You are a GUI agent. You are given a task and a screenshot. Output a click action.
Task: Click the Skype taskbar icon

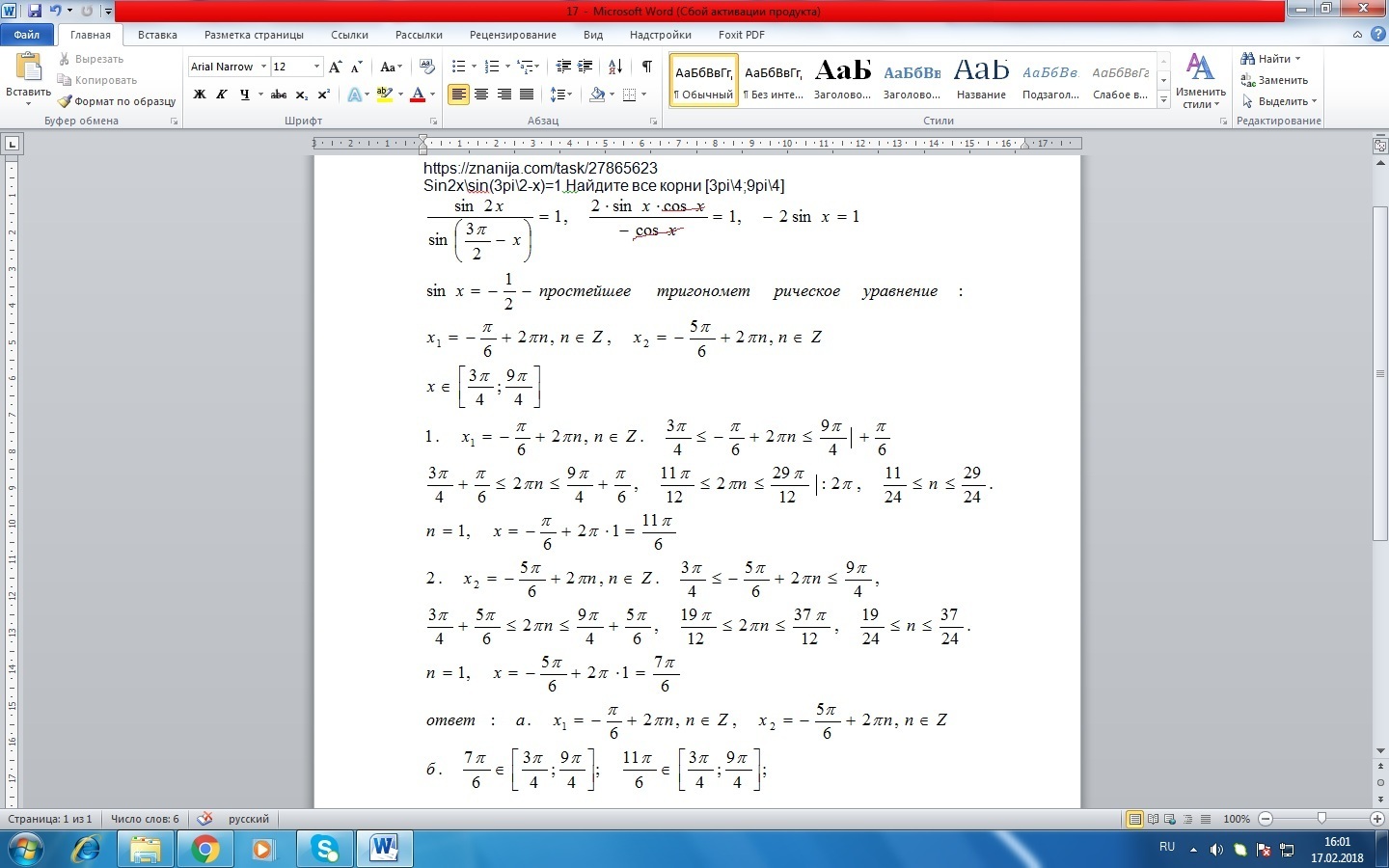[x=325, y=849]
